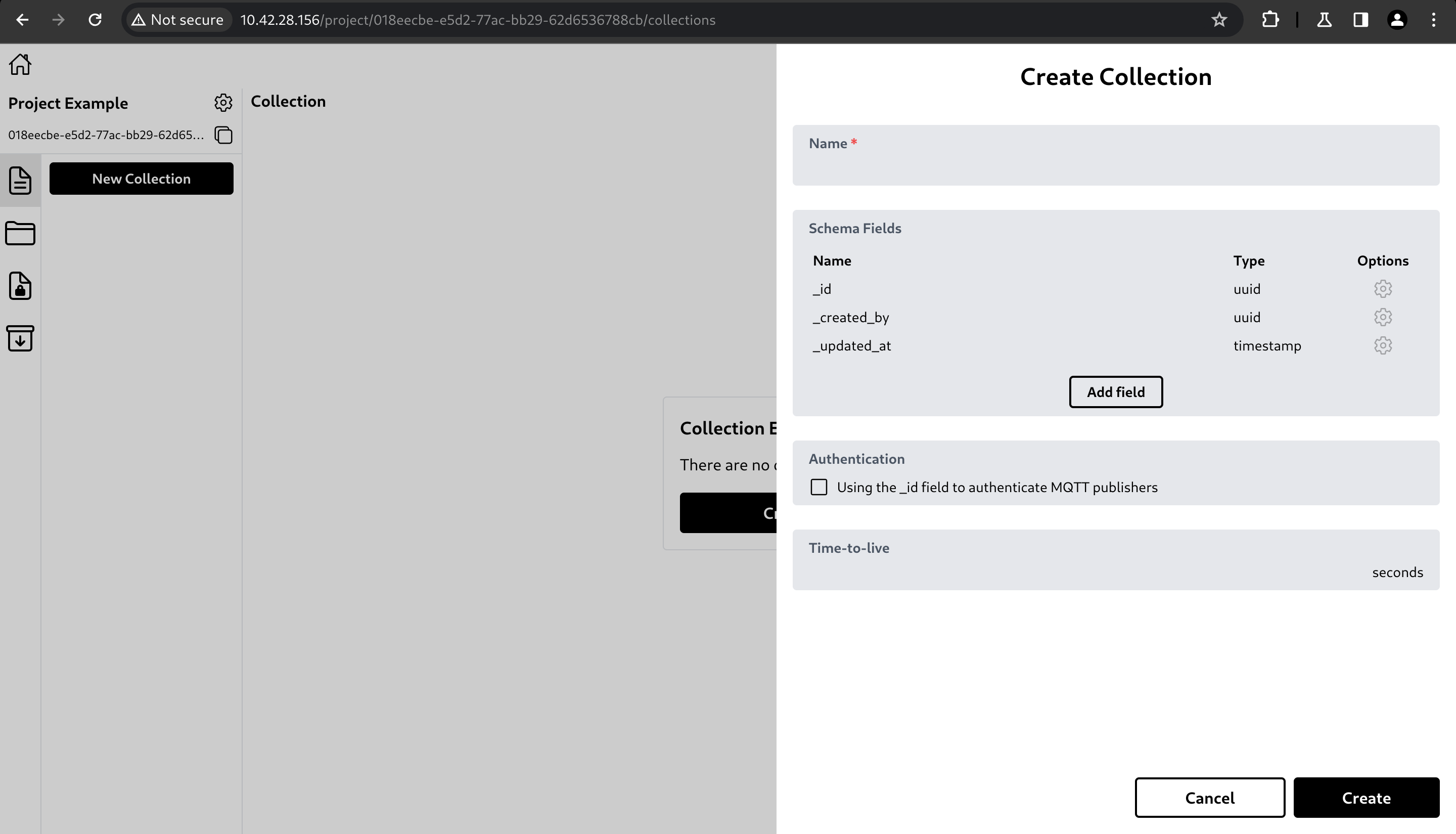Open options gear for the _id field
Screen dimensions: 1456x834
(x=1383, y=288)
